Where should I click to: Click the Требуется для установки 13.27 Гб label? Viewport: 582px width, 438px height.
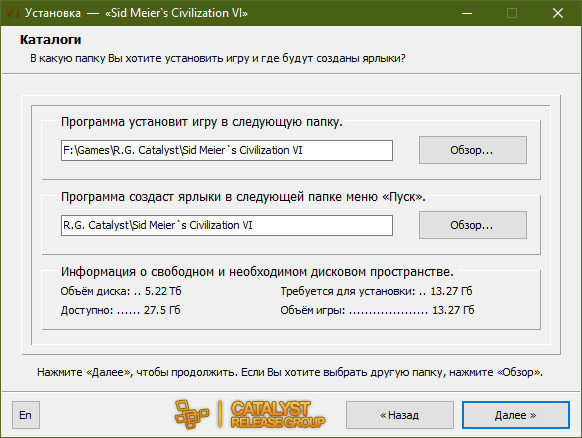point(376,291)
